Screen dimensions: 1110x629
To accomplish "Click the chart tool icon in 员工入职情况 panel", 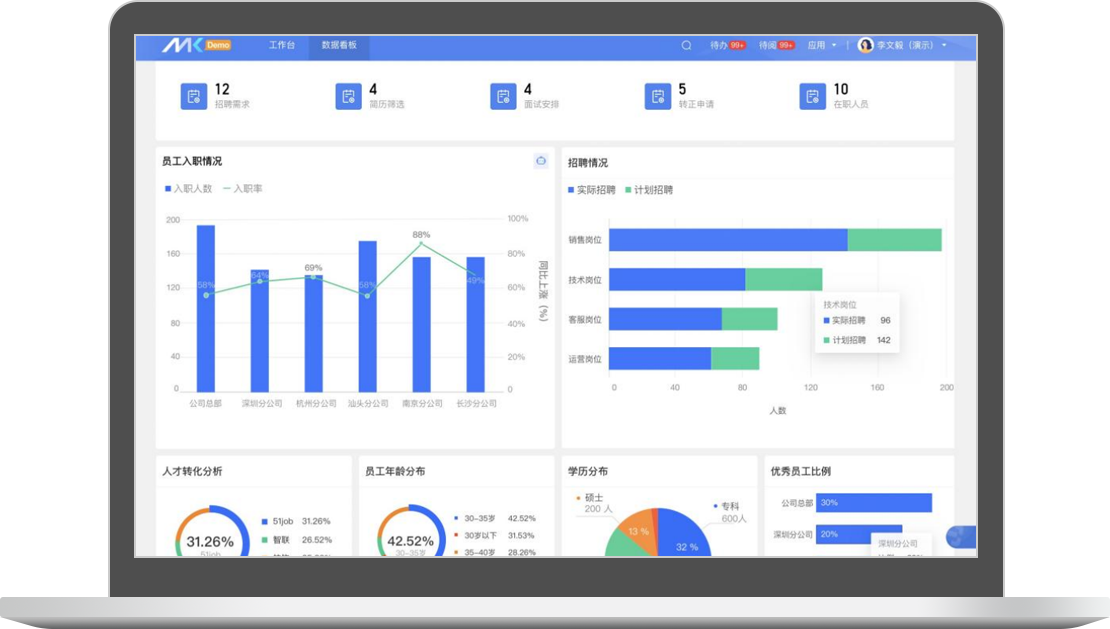I will coord(541,161).
